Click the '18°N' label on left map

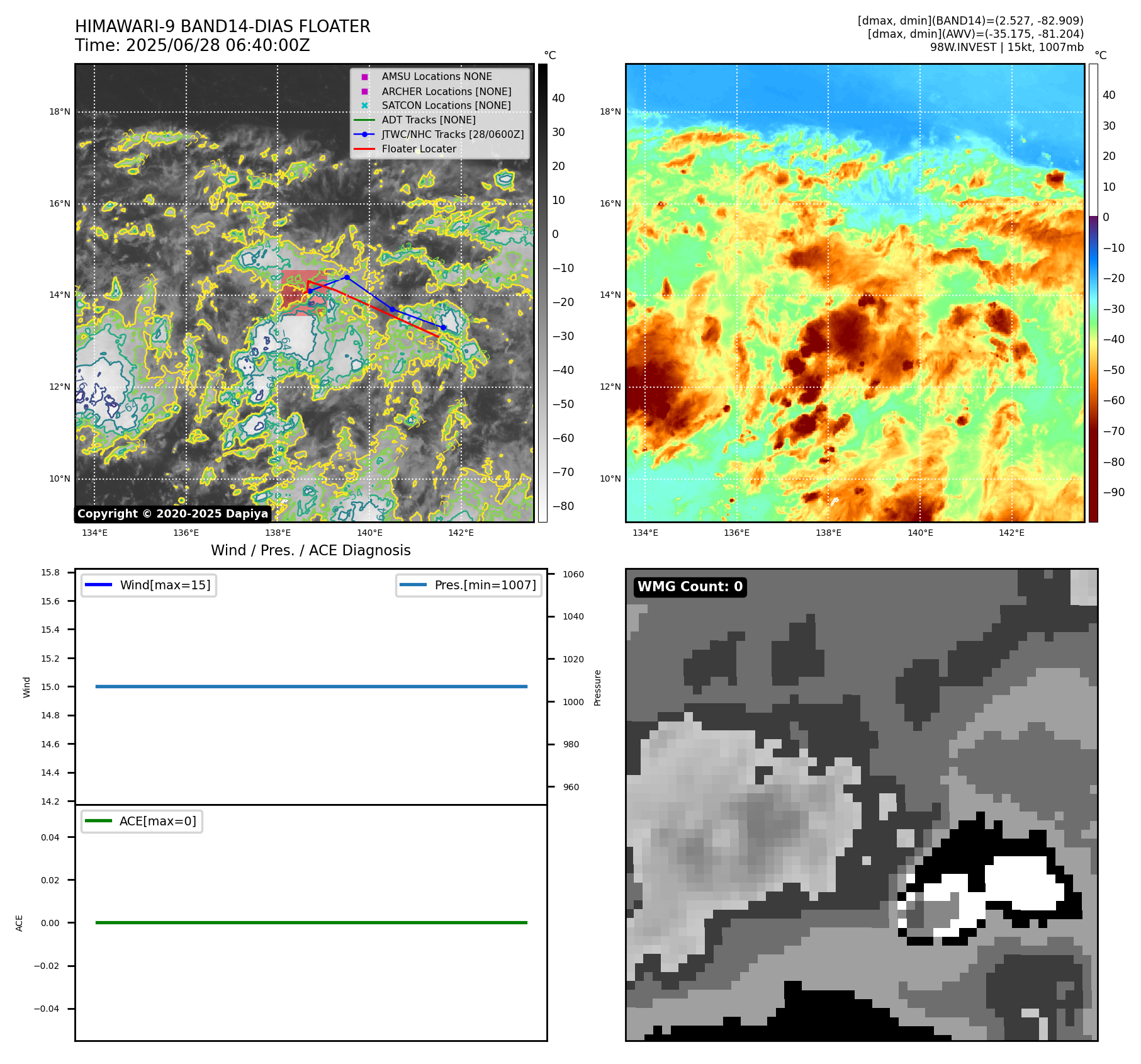pos(60,112)
